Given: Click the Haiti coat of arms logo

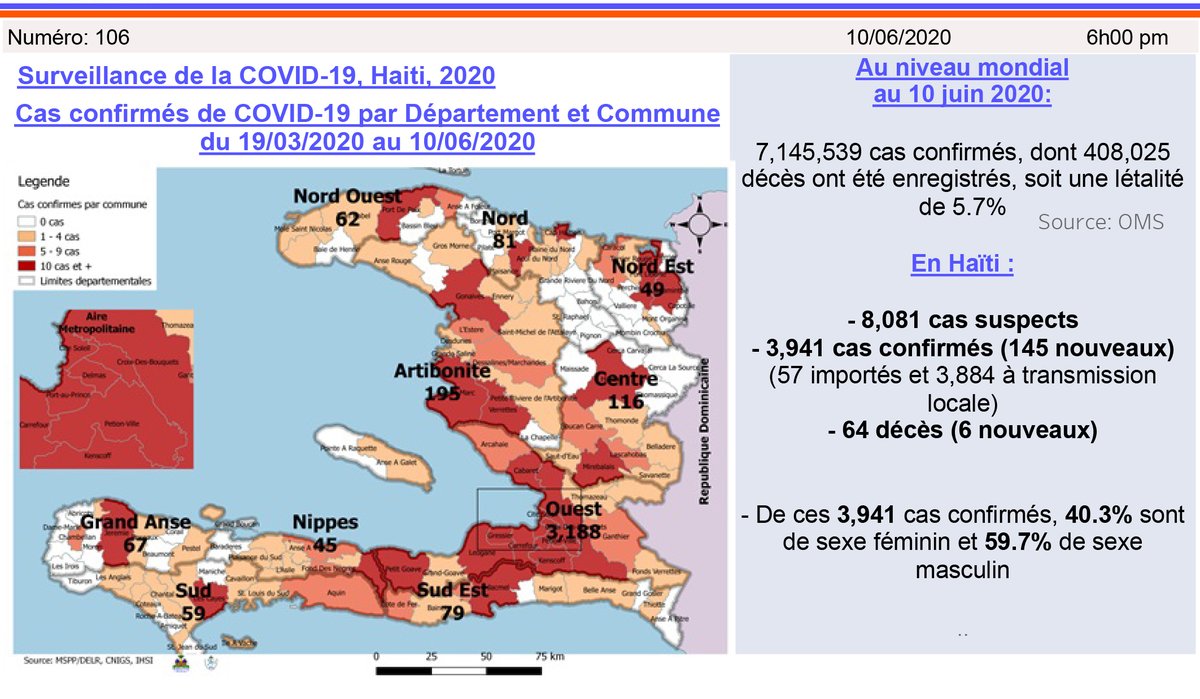Looking at the screenshot, I should [x=183, y=661].
